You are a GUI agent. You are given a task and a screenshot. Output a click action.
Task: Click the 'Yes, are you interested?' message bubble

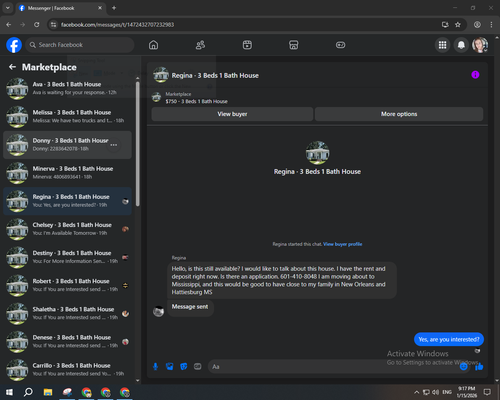point(449,339)
